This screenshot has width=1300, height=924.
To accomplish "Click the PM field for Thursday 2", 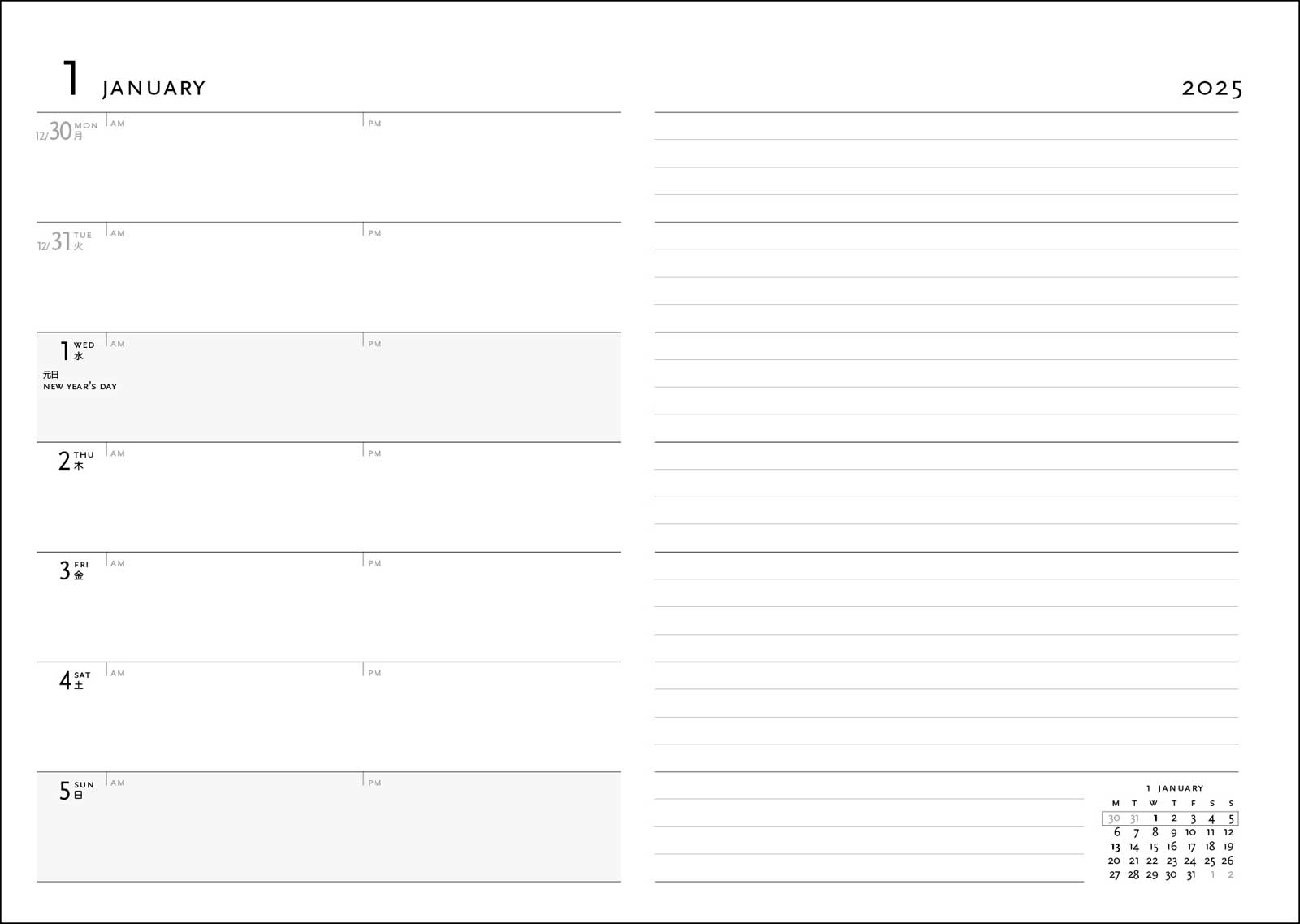I will pyautogui.click(x=492, y=497).
